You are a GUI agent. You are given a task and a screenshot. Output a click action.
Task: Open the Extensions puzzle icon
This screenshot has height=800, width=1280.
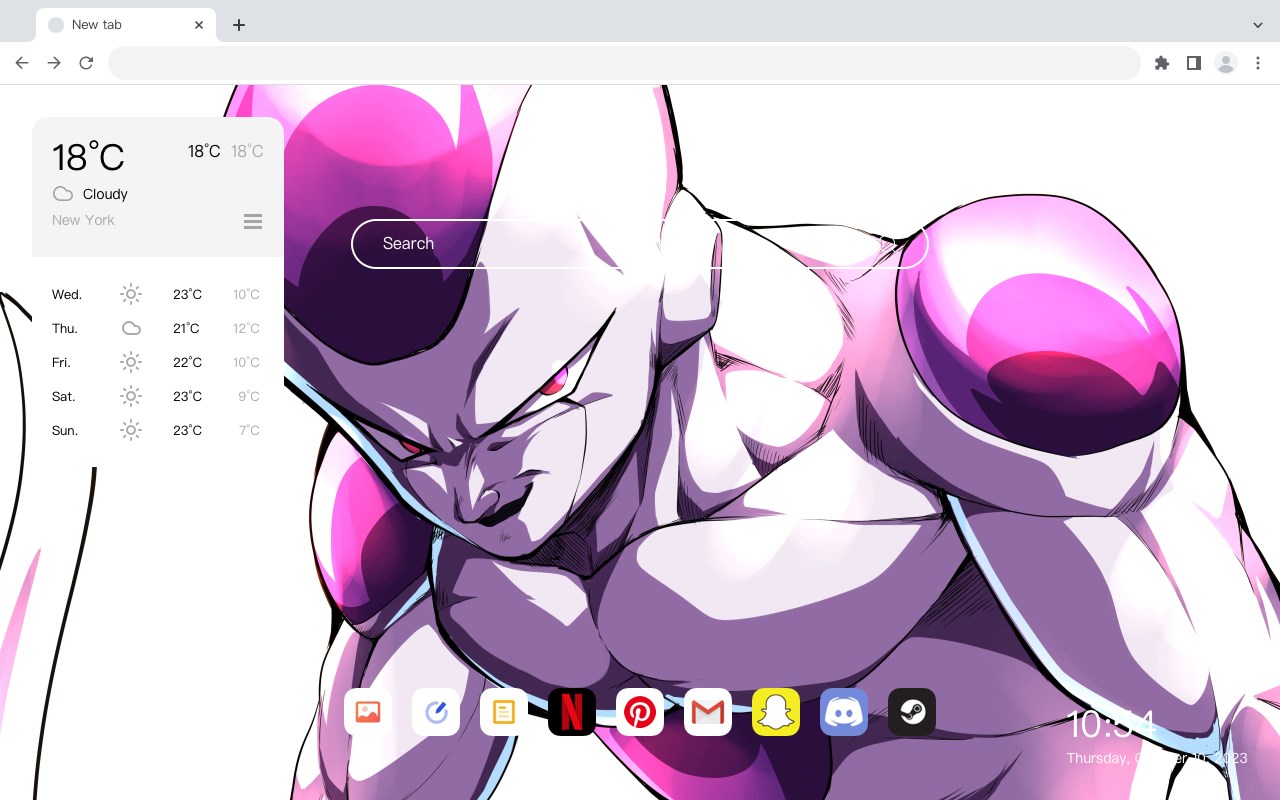pyautogui.click(x=1161, y=63)
